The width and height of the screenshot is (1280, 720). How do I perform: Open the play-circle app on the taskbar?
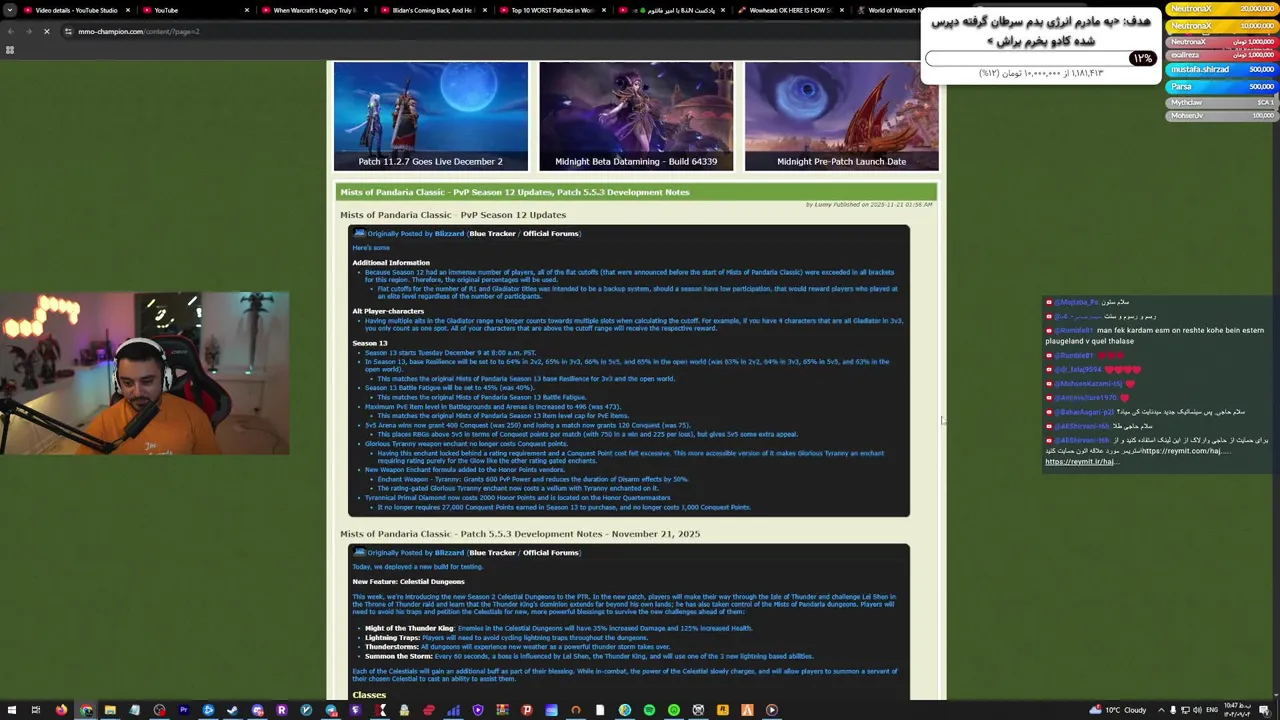[772, 710]
